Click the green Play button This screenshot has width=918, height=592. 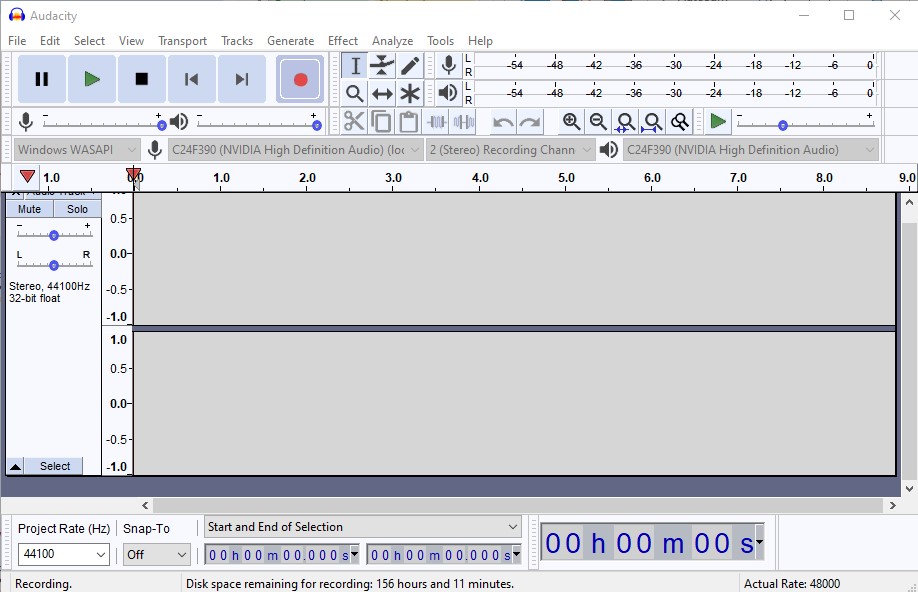92,79
